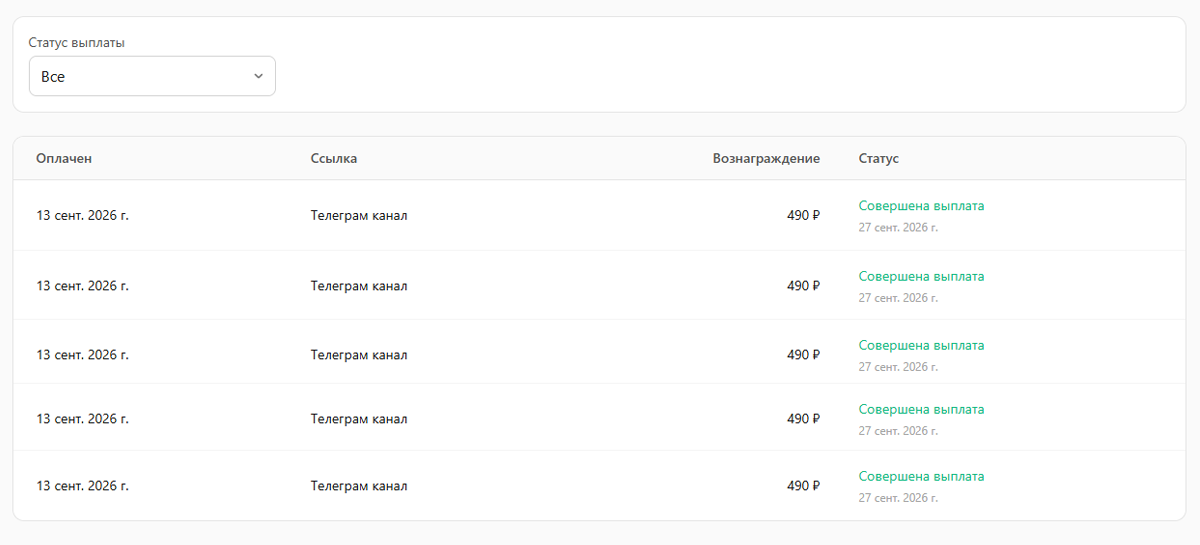Click the Оплачен column header

(x=64, y=158)
